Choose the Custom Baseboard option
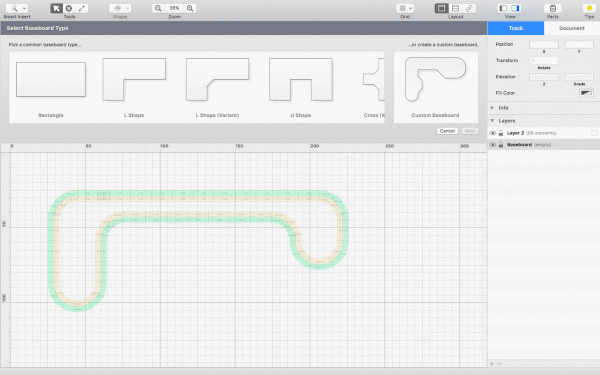Screen dimensions: 600x375 (x=435, y=87)
